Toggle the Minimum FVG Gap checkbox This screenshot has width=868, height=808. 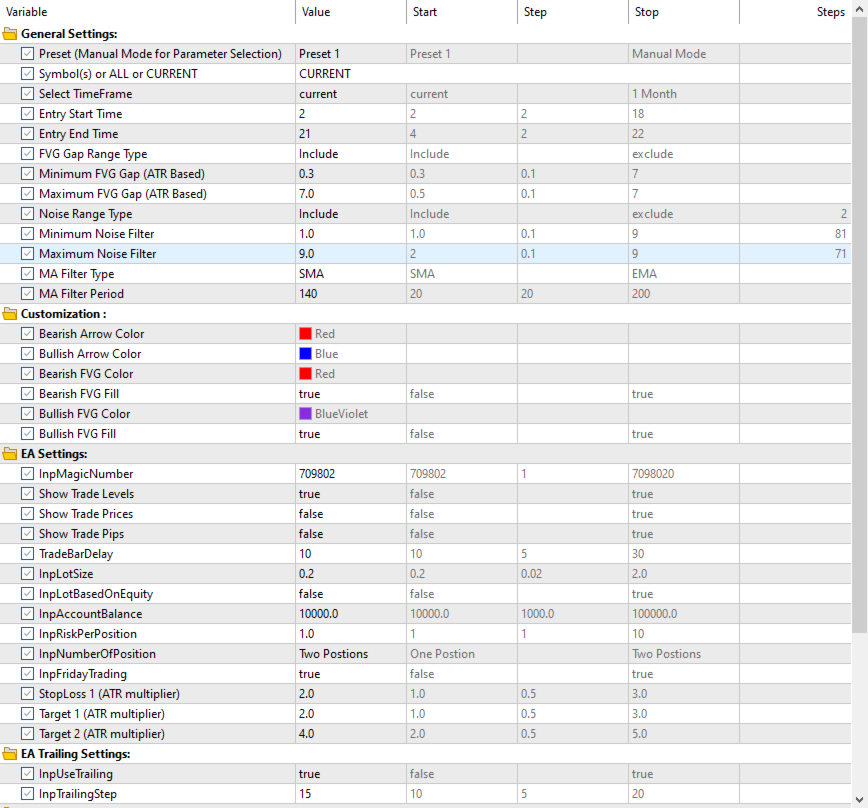[27, 174]
